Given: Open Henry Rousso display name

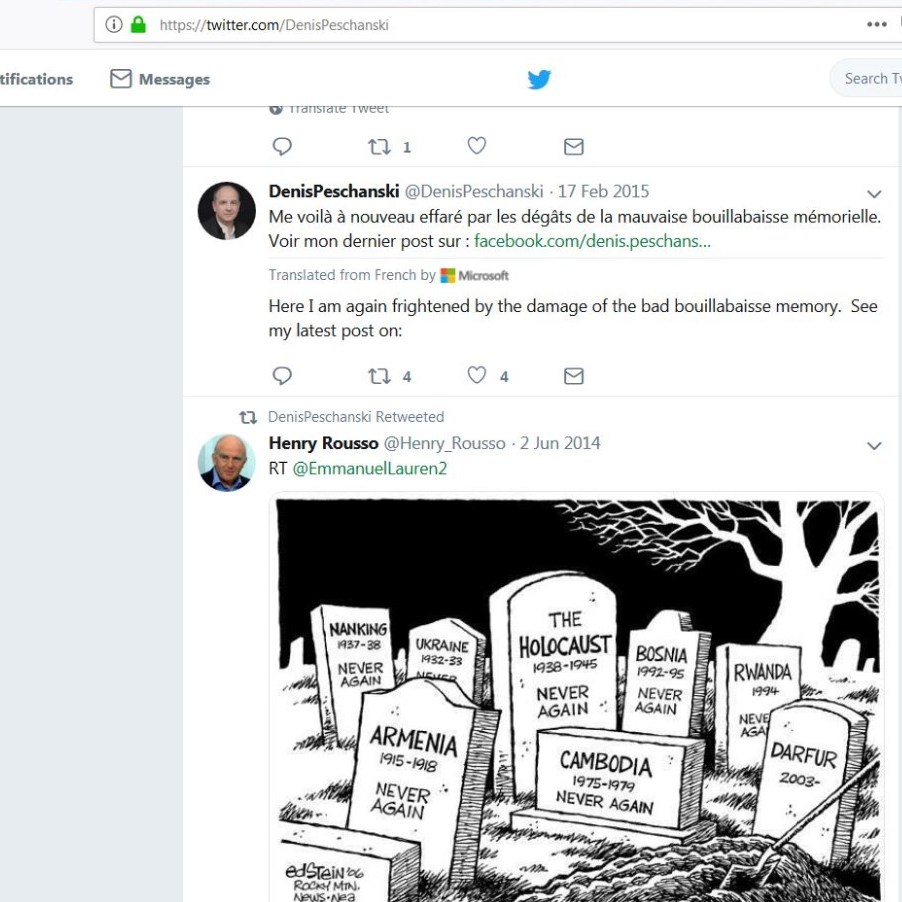Looking at the screenshot, I should coord(323,444).
